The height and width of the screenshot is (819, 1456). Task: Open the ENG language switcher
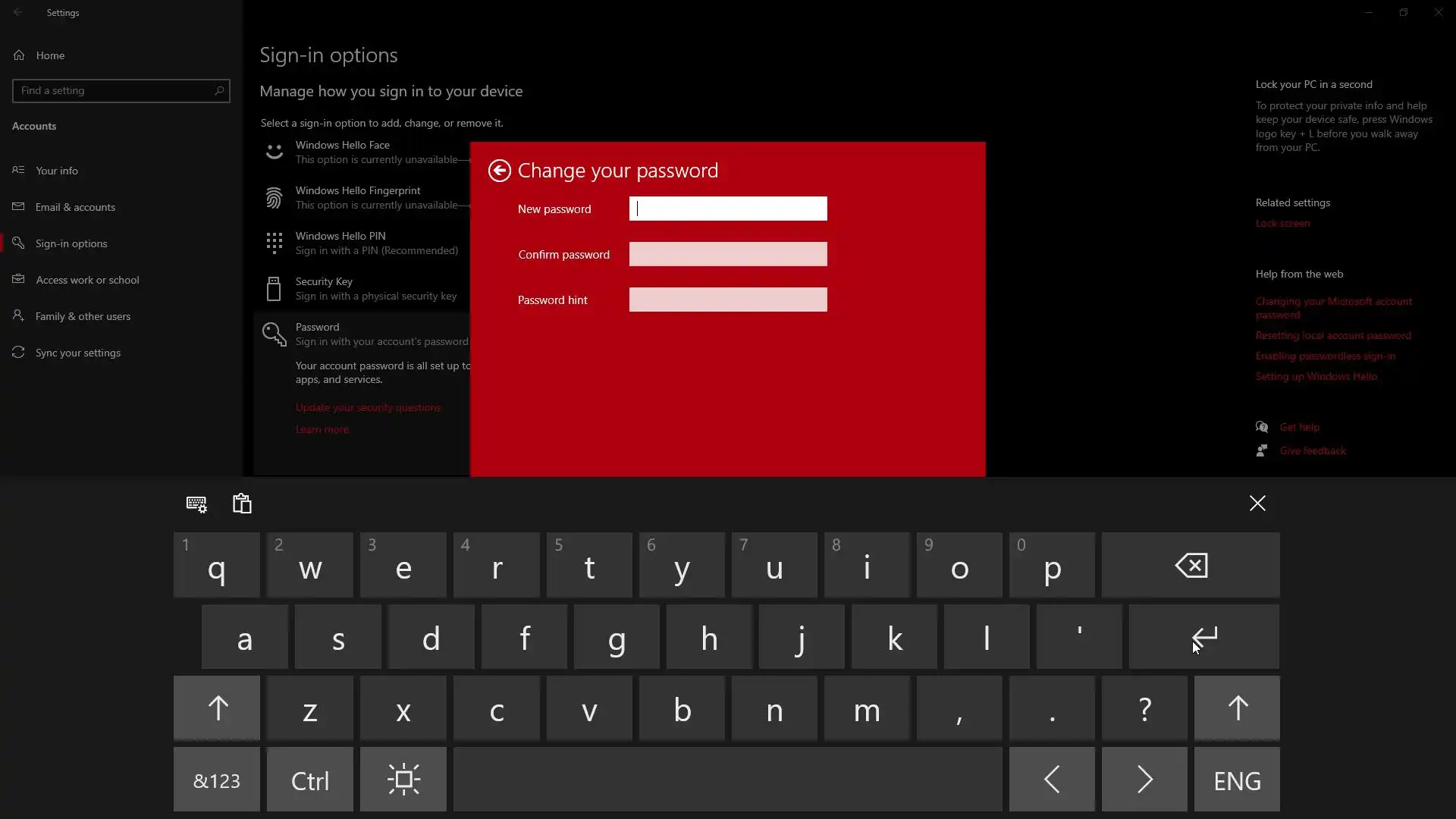point(1237,780)
